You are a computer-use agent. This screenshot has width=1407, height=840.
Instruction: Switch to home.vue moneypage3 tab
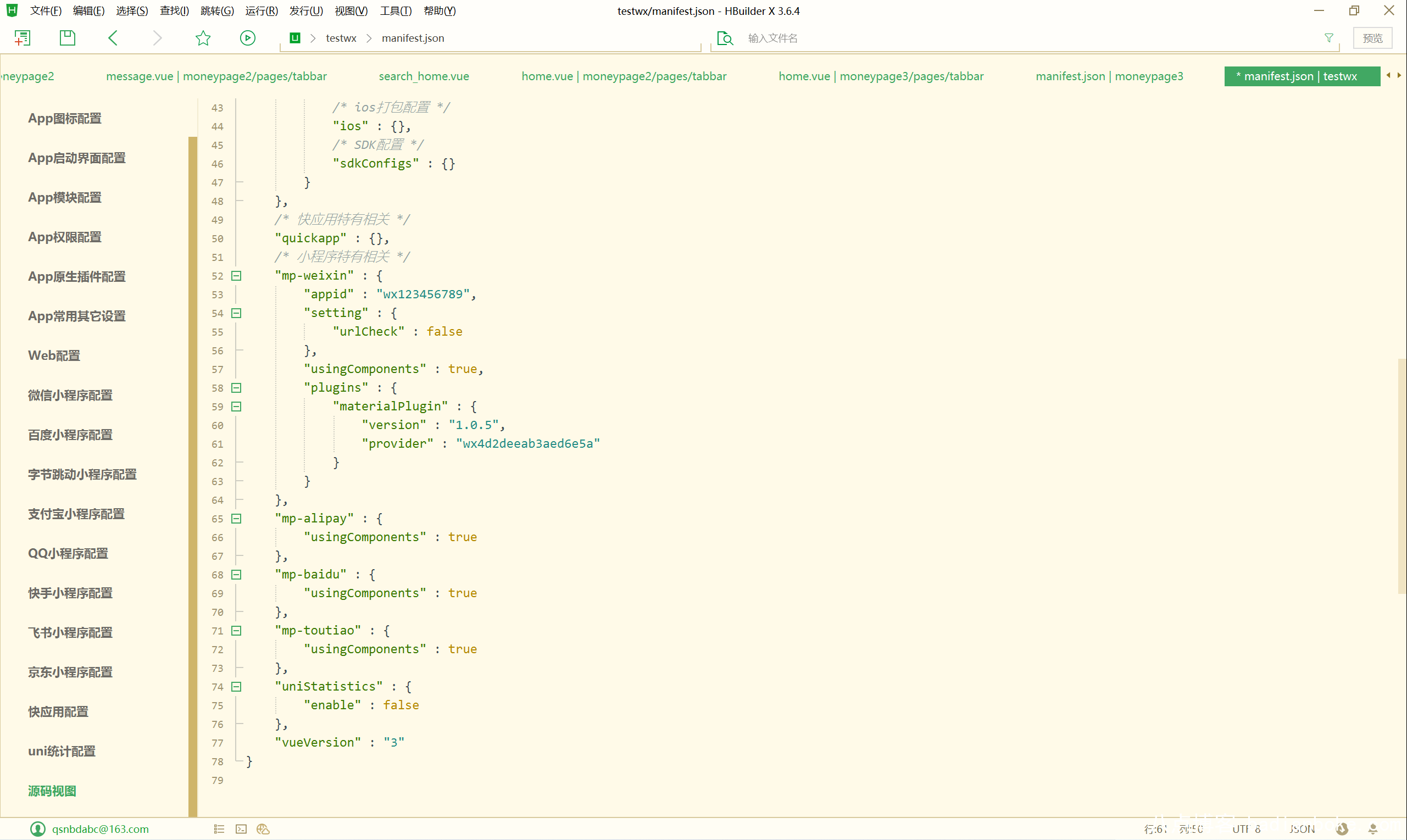coord(881,76)
